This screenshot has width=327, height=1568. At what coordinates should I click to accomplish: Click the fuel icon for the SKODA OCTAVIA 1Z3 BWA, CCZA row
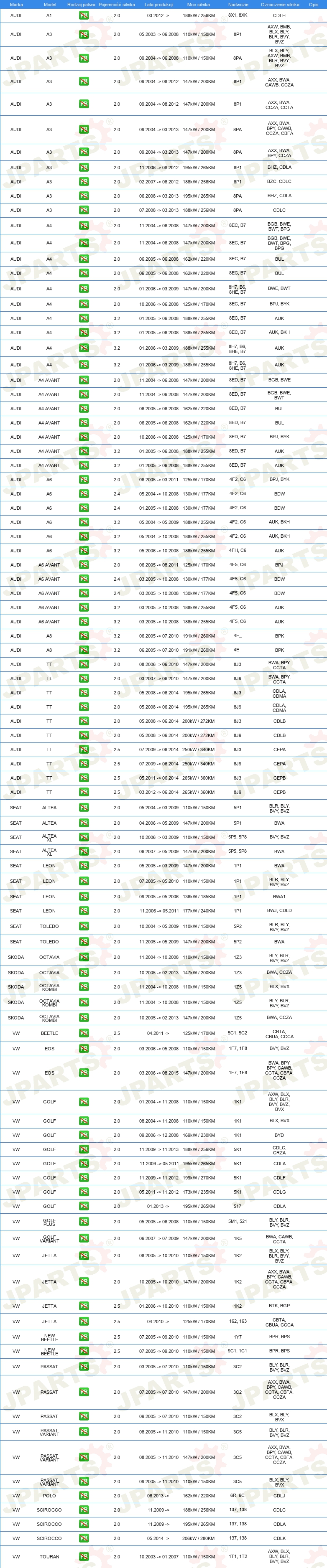tap(84, 973)
